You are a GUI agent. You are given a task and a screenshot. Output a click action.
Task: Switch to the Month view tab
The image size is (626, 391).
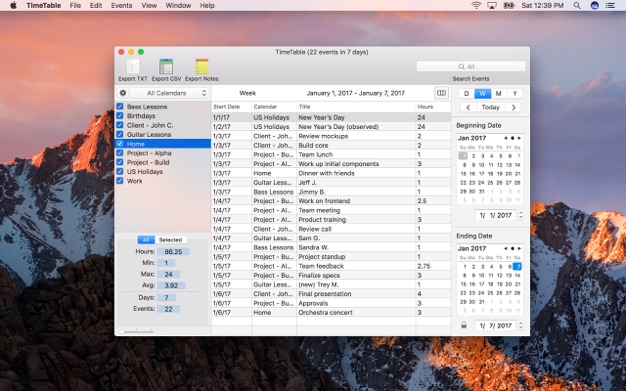pos(498,93)
